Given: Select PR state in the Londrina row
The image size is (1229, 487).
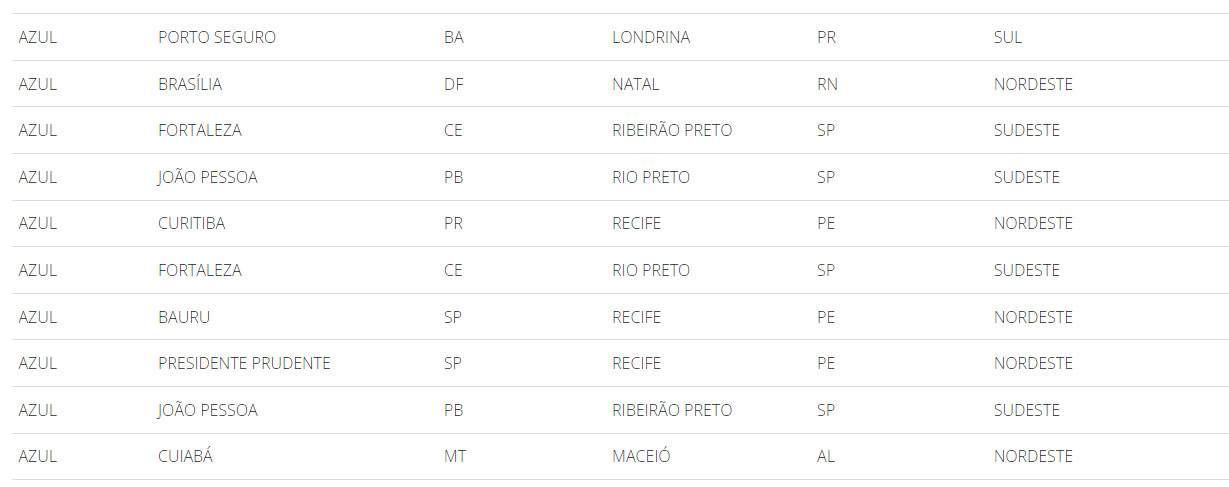Looking at the screenshot, I should click(x=826, y=37).
